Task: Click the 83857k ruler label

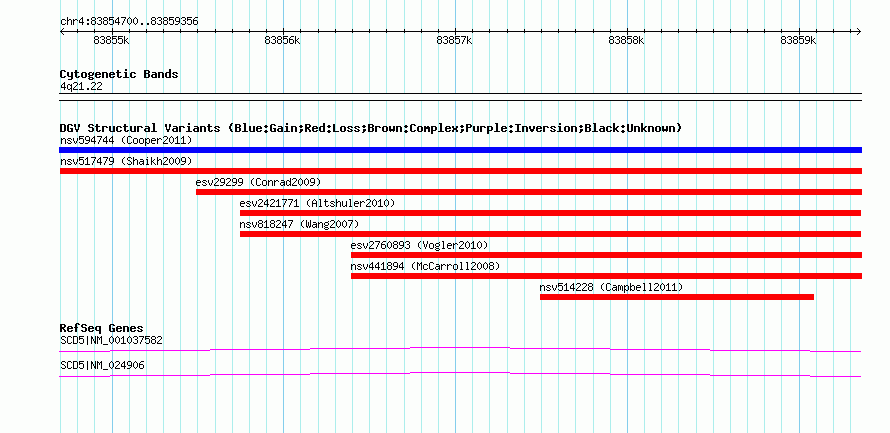Action: [454, 40]
